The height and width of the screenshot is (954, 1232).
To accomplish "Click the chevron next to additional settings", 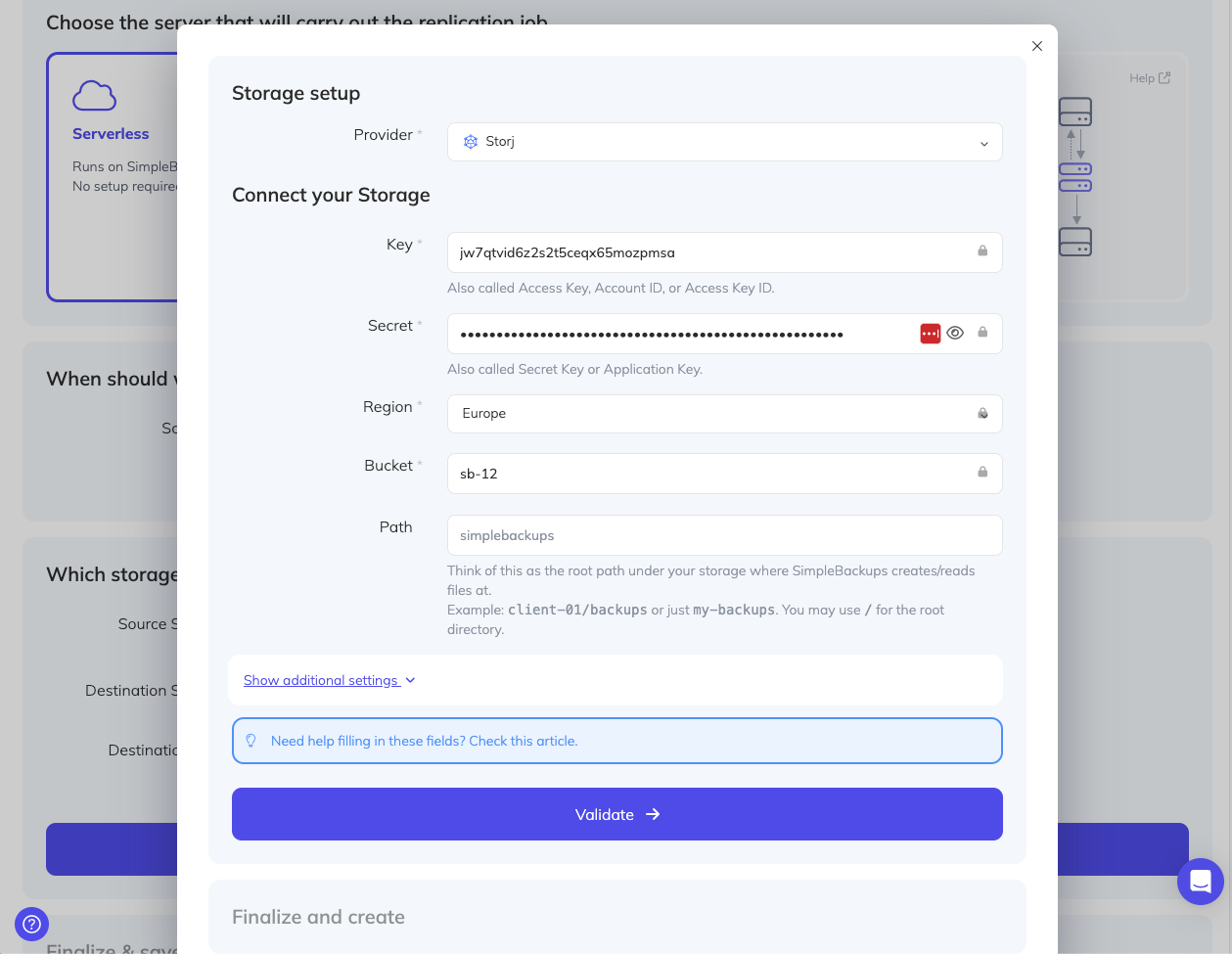I will (x=410, y=680).
